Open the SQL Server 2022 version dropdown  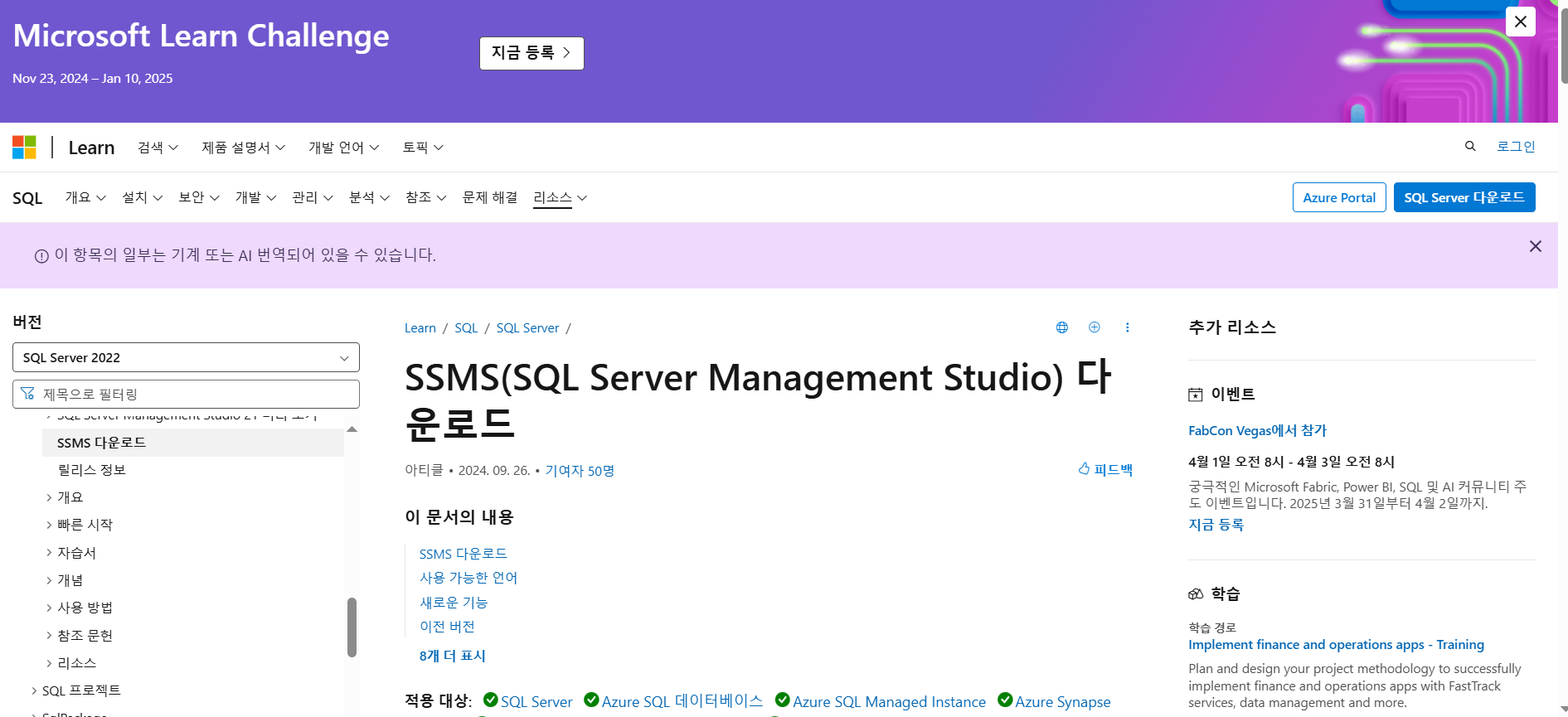tap(186, 357)
